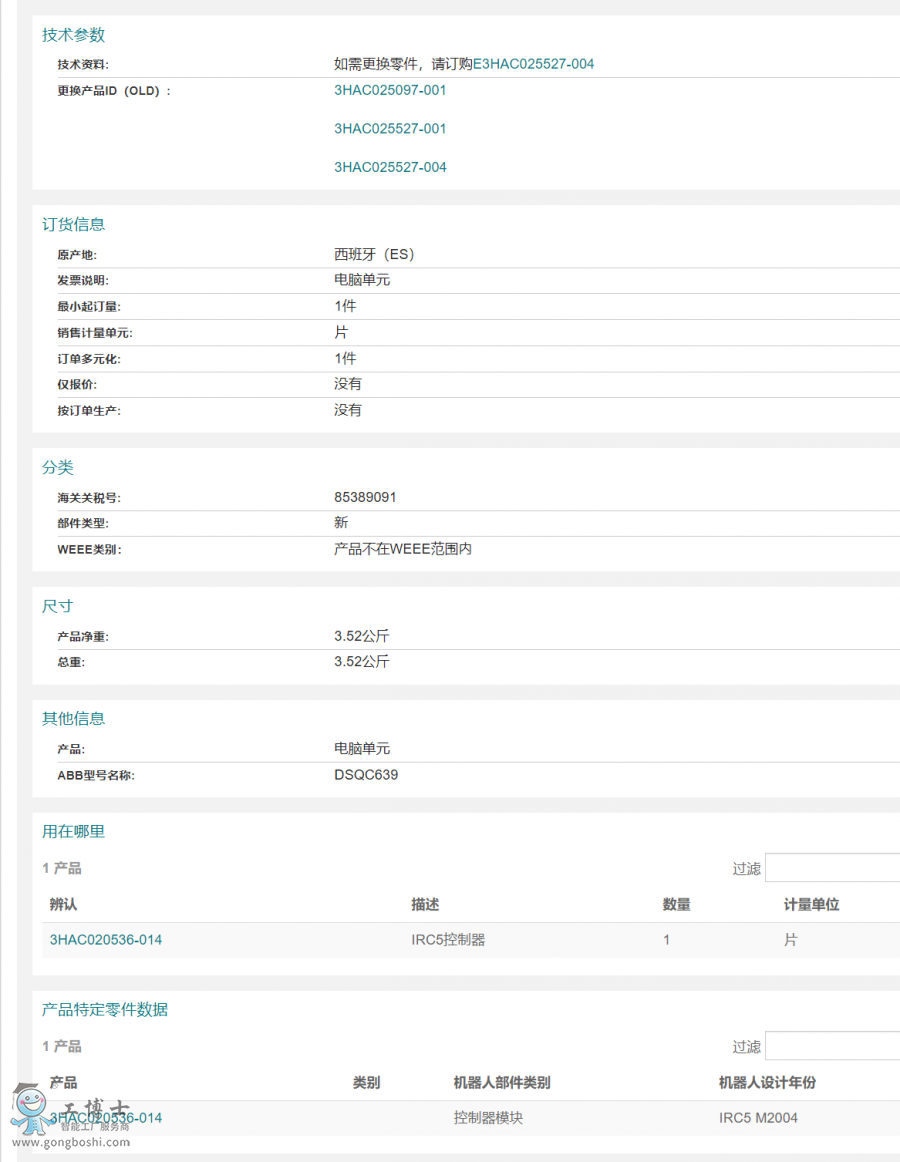The width and height of the screenshot is (900, 1162).
Task: Focus the 过滤 field in 产品特定零件数据 section
Action: point(833,1046)
